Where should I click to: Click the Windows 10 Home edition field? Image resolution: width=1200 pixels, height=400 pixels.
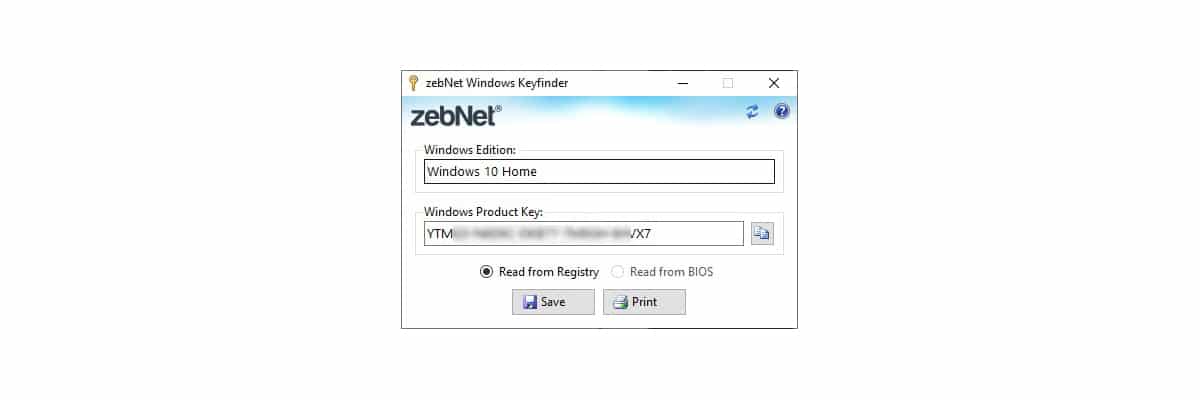pyautogui.click(x=599, y=172)
